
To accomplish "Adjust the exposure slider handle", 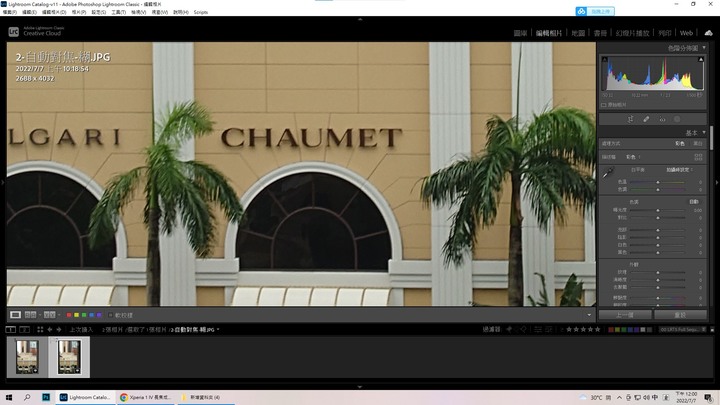I will pyautogui.click(x=658, y=210).
